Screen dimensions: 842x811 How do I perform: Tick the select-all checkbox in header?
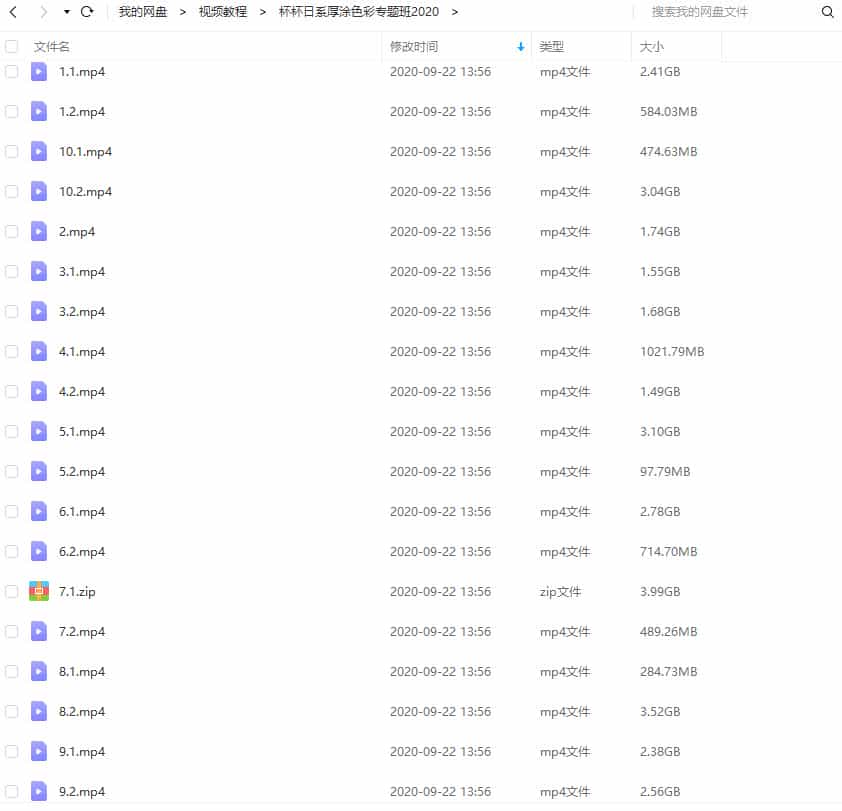(x=11, y=47)
